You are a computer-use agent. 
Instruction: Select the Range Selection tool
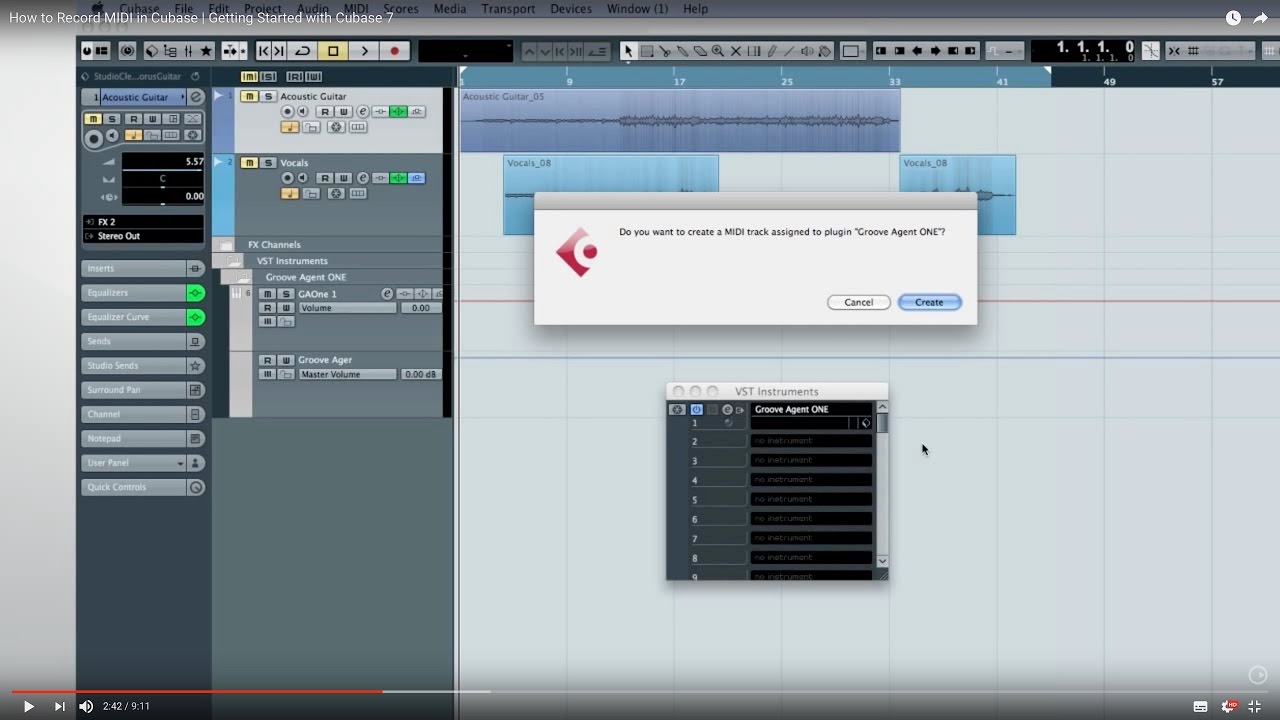(646, 51)
